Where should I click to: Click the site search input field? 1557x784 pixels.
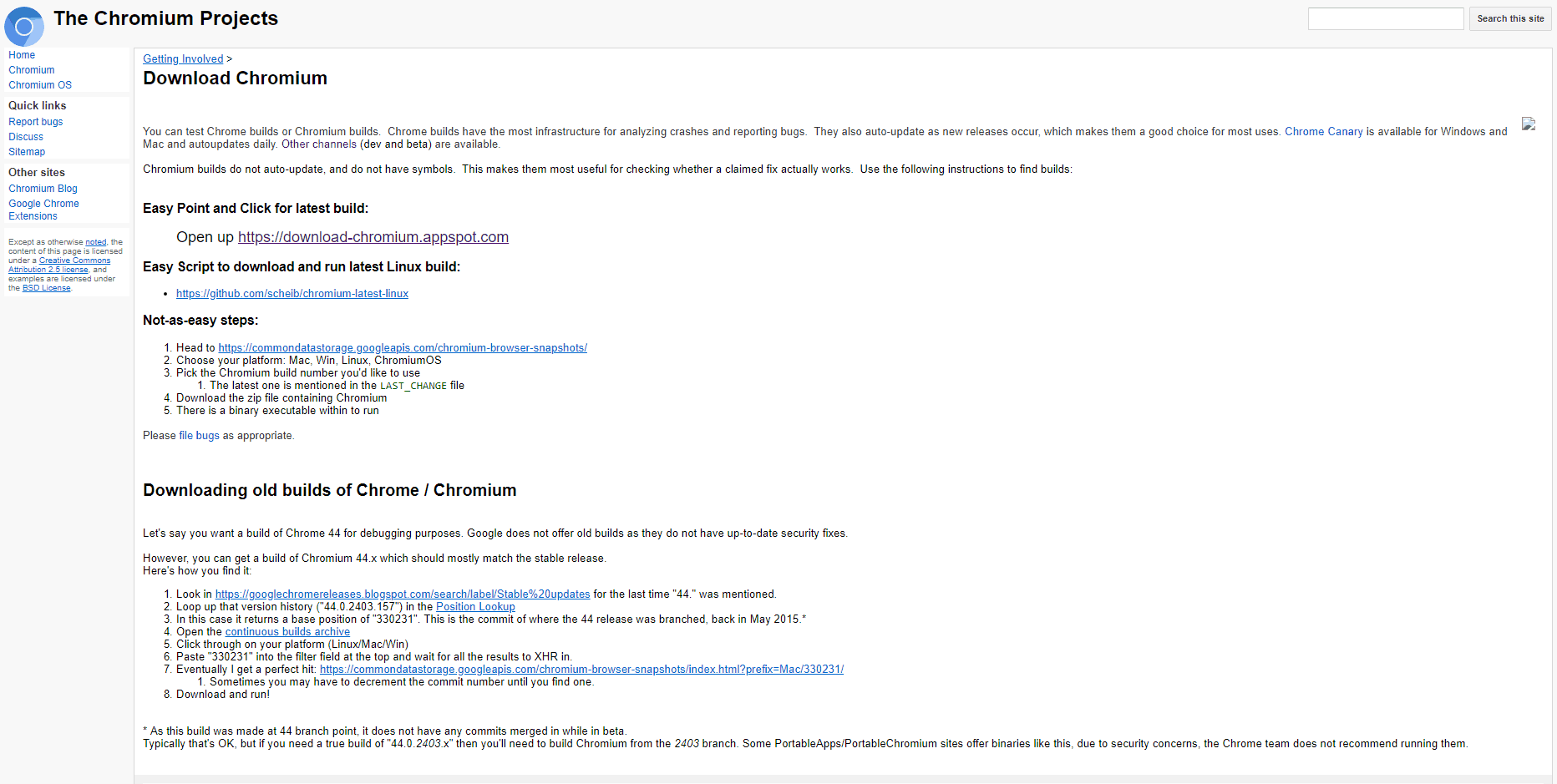pos(1386,18)
